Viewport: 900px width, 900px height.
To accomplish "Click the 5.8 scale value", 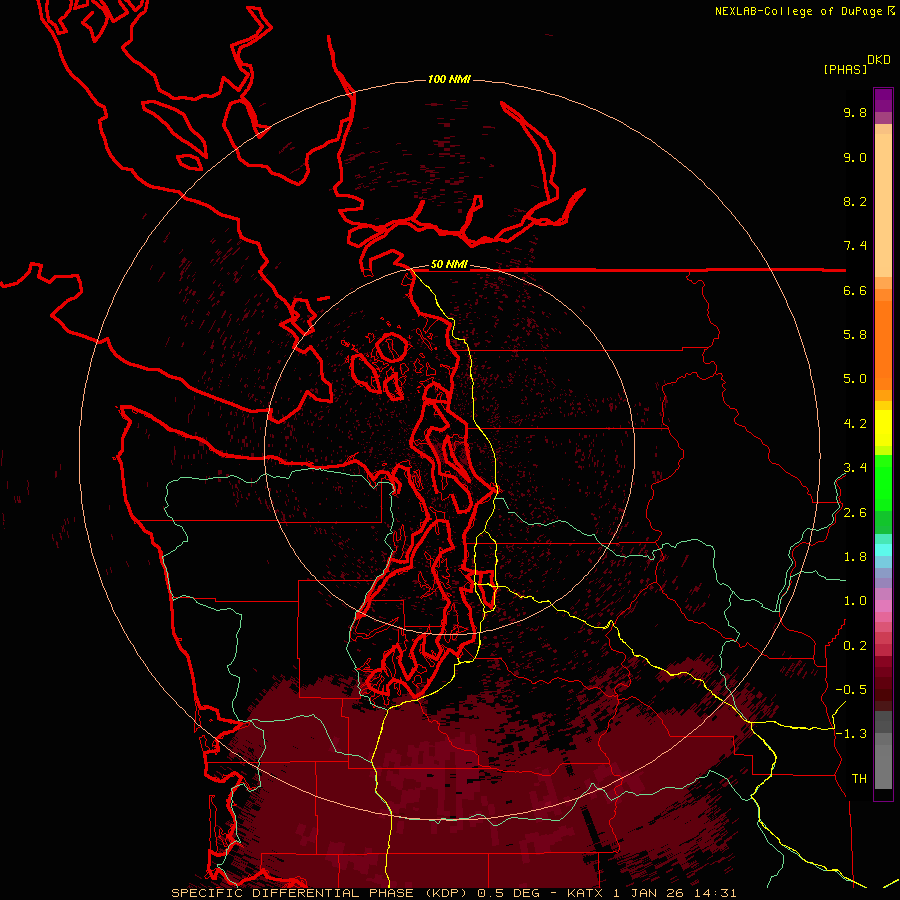I will click(855, 335).
